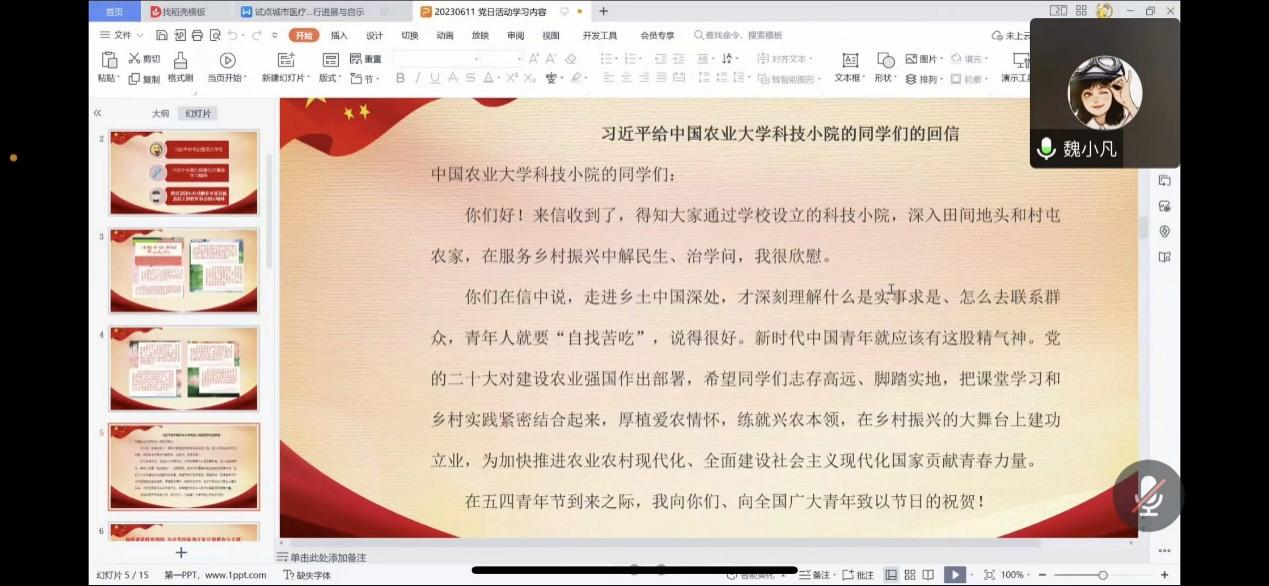The height and width of the screenshot is (586, 1269).
Task: Click the zoom slider in the status bar
Action: [1102, 575]
